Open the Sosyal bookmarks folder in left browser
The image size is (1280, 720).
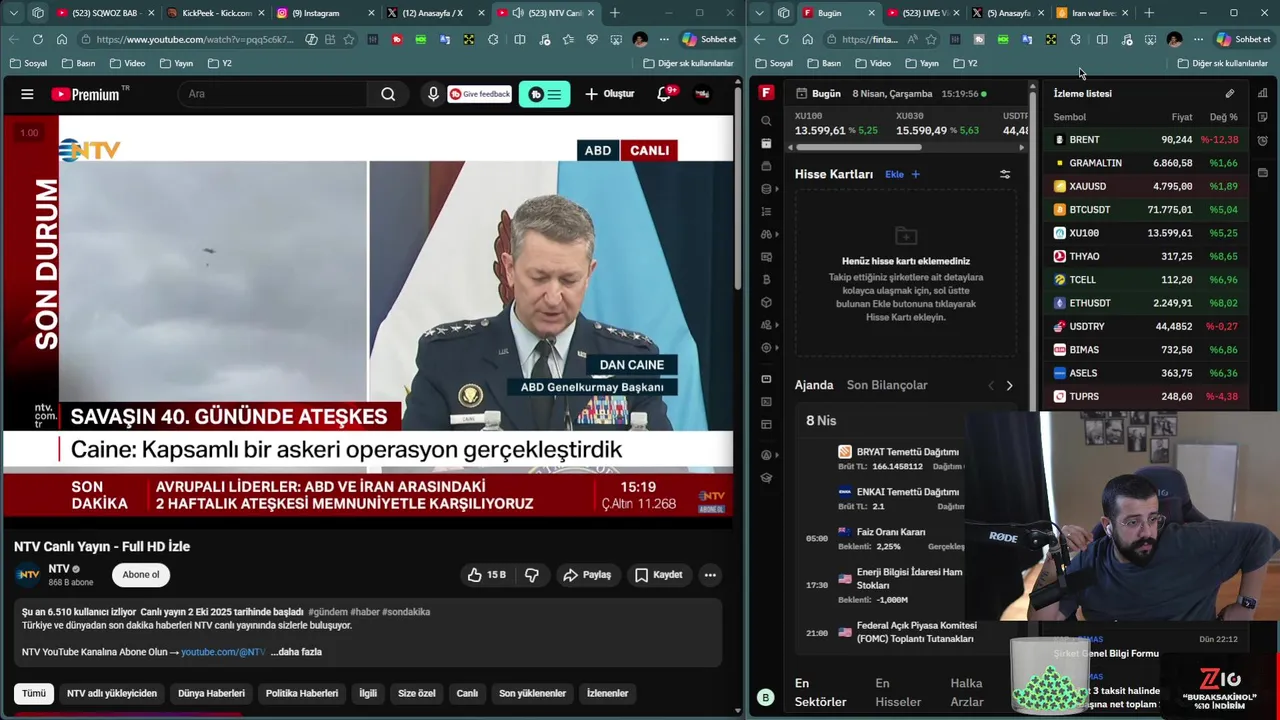click(28, 63)
